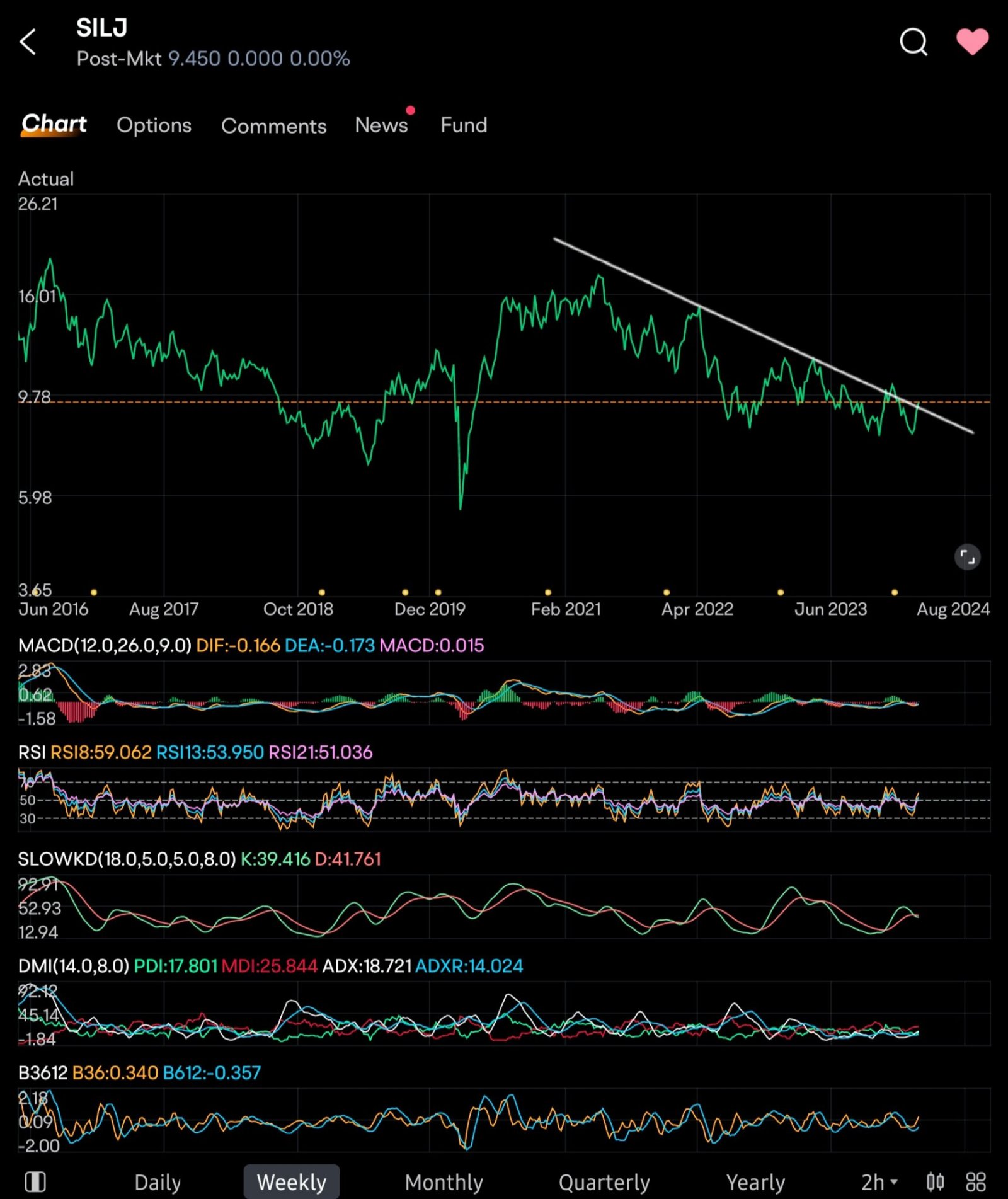This screenshot has height=1199, width=1008.
Task: Tap the yellow event dot below Feb 2021
Action: coord(548,592)
